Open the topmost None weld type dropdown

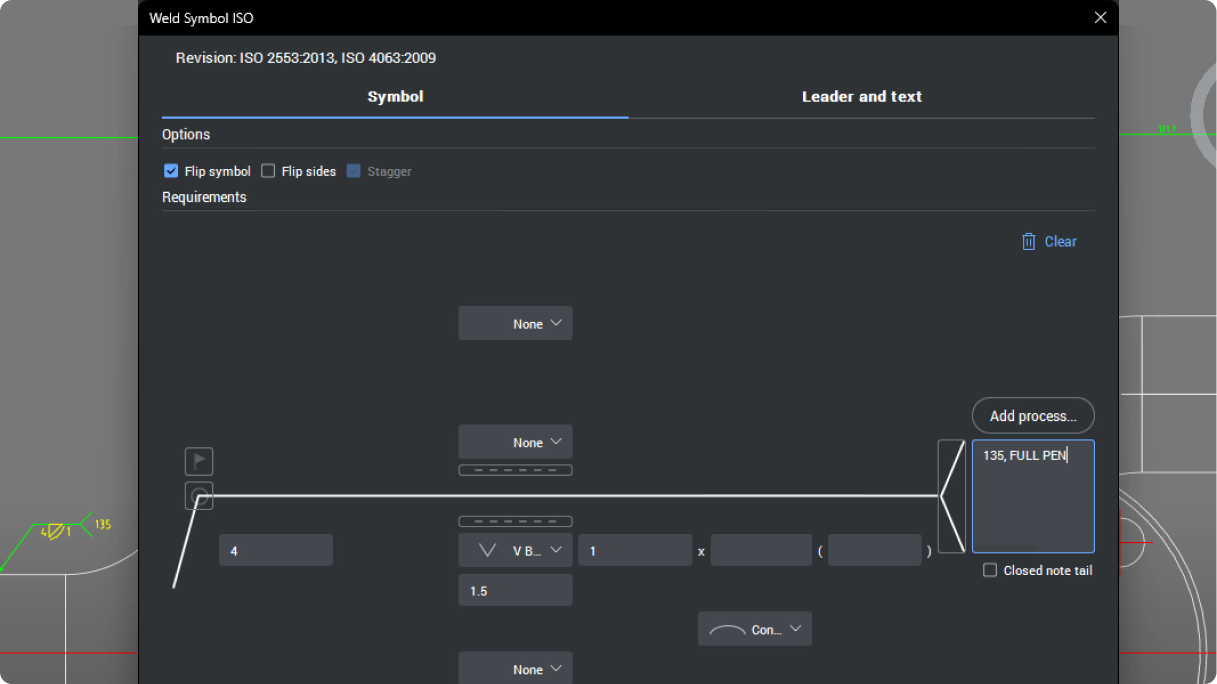(515, 323)
